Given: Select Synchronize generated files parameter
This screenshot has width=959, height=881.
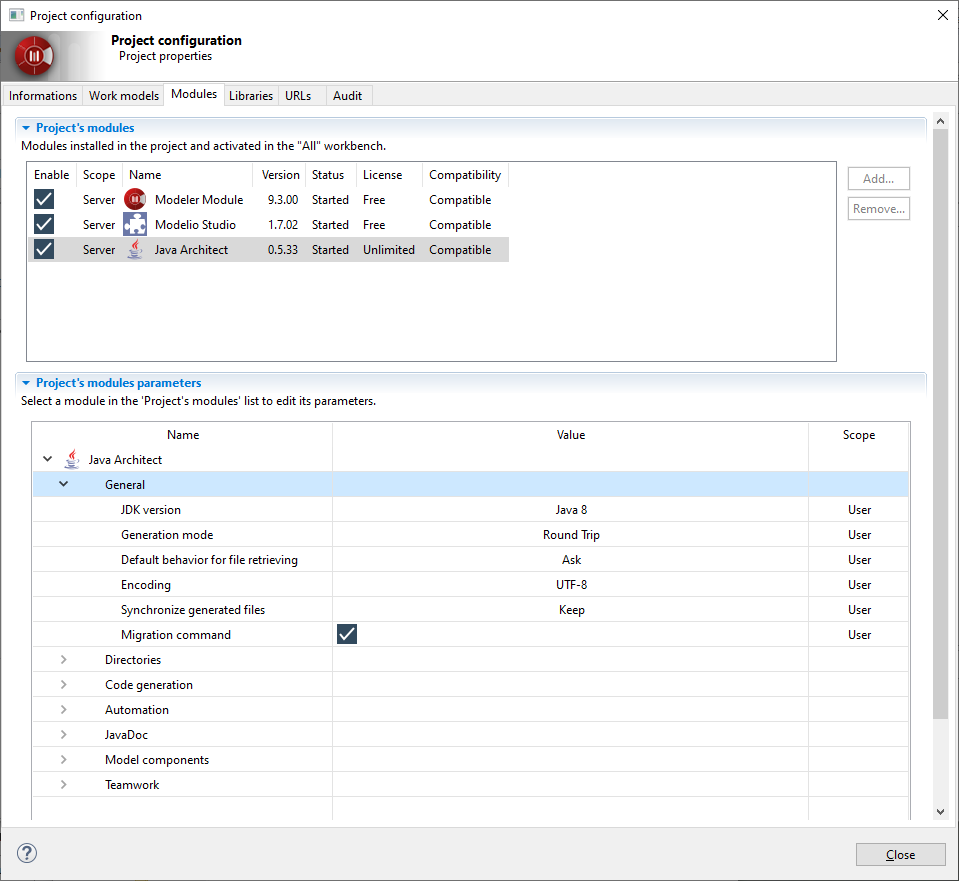Looking at the screenshot, I should [x=193, y=610].
